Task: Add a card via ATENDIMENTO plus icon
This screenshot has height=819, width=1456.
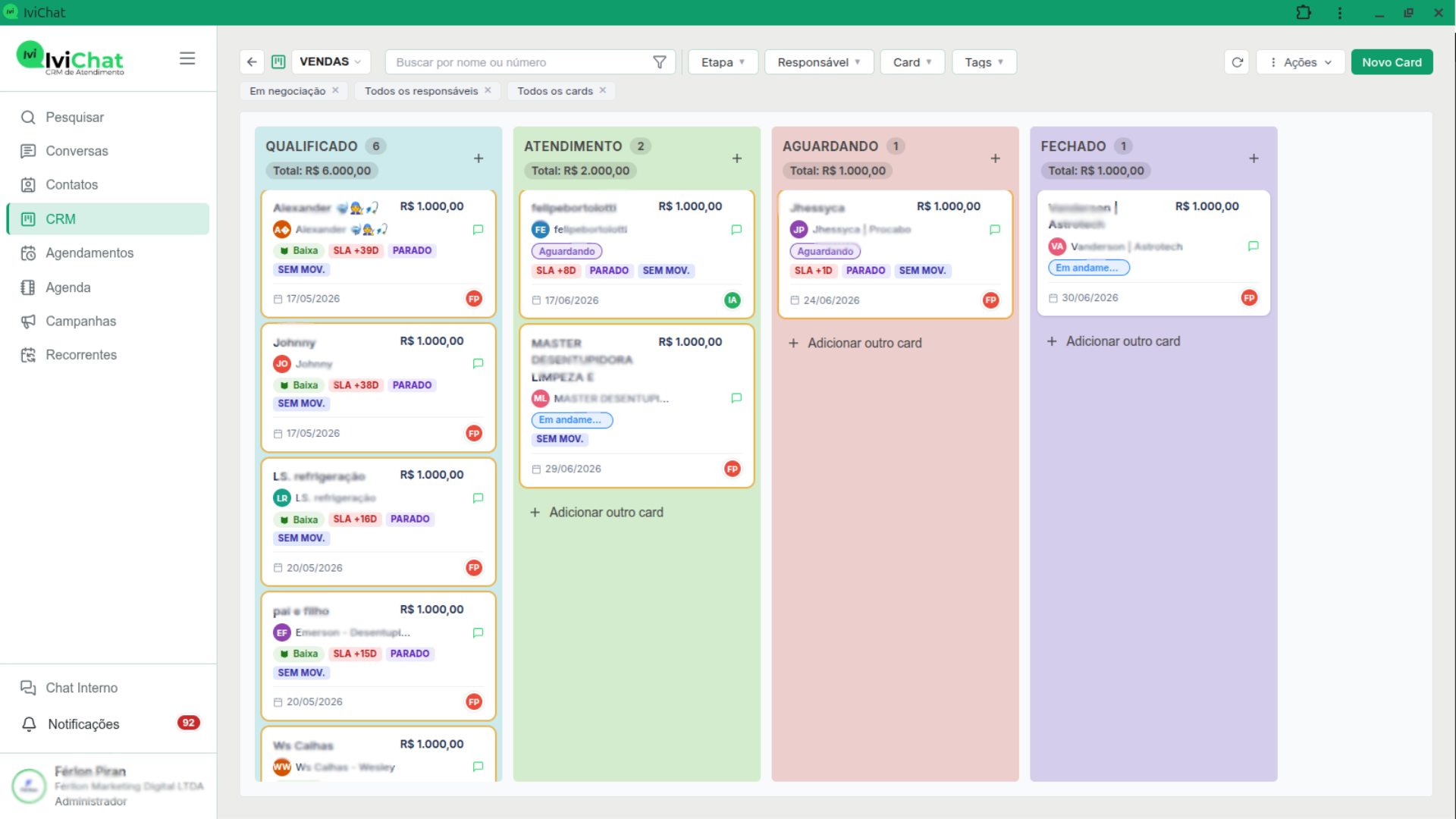Action: coord(737,158)
